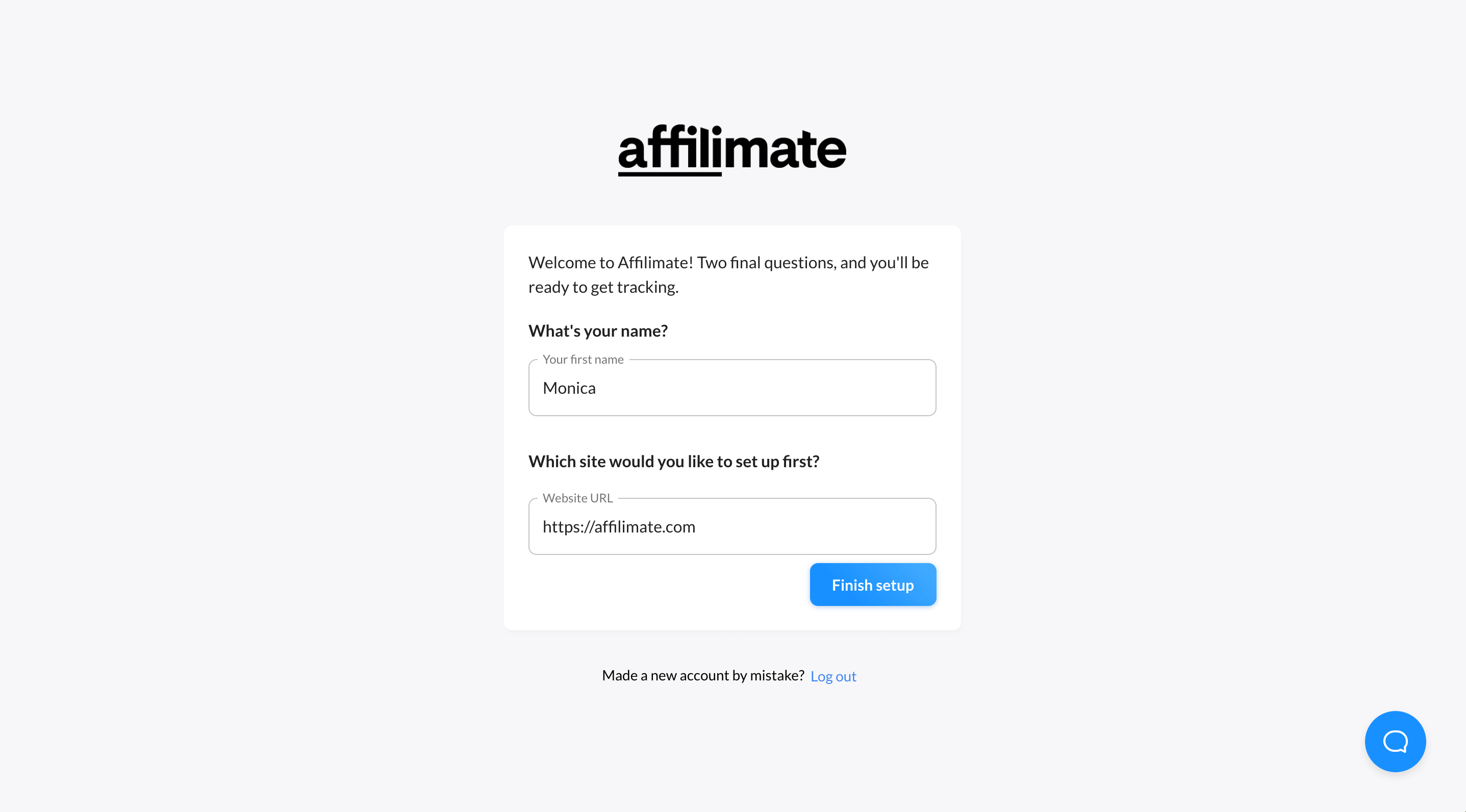The image size is (1466, 812).
Task: Click the "What's your name?" heading
Action: pos(597,331)
